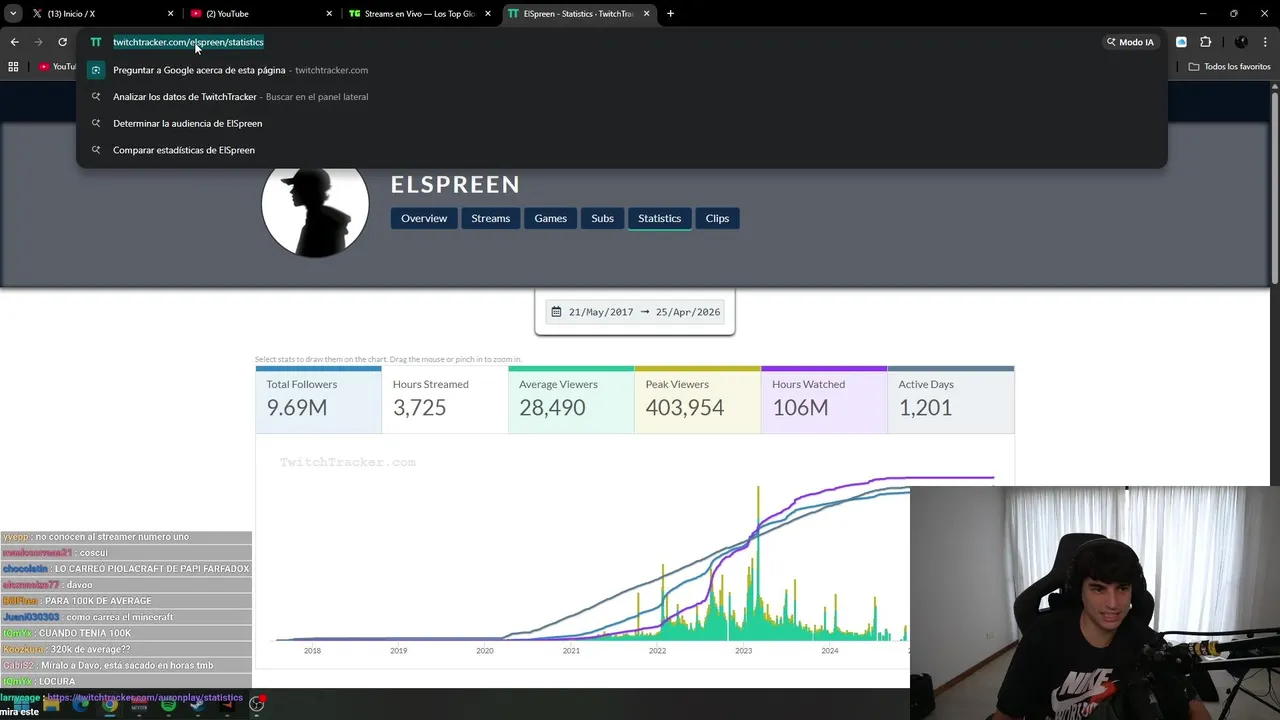Image resolution: width=1280 pixels, height=720 pixels.
Task: Switch to the YouTube browser tab
Action: pyautogui.click(x=260, y=14)
